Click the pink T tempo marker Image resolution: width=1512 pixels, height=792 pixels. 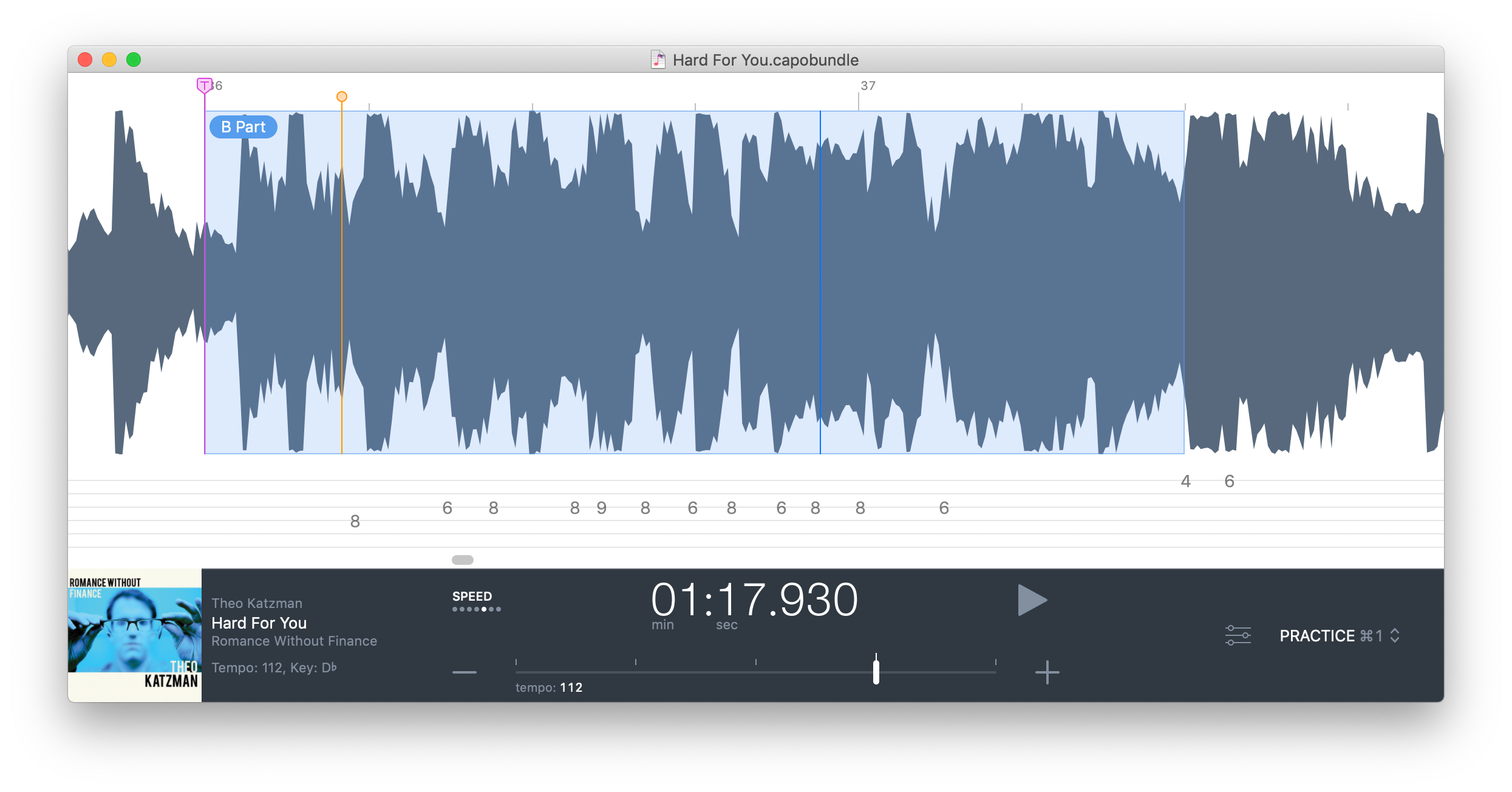204,85
